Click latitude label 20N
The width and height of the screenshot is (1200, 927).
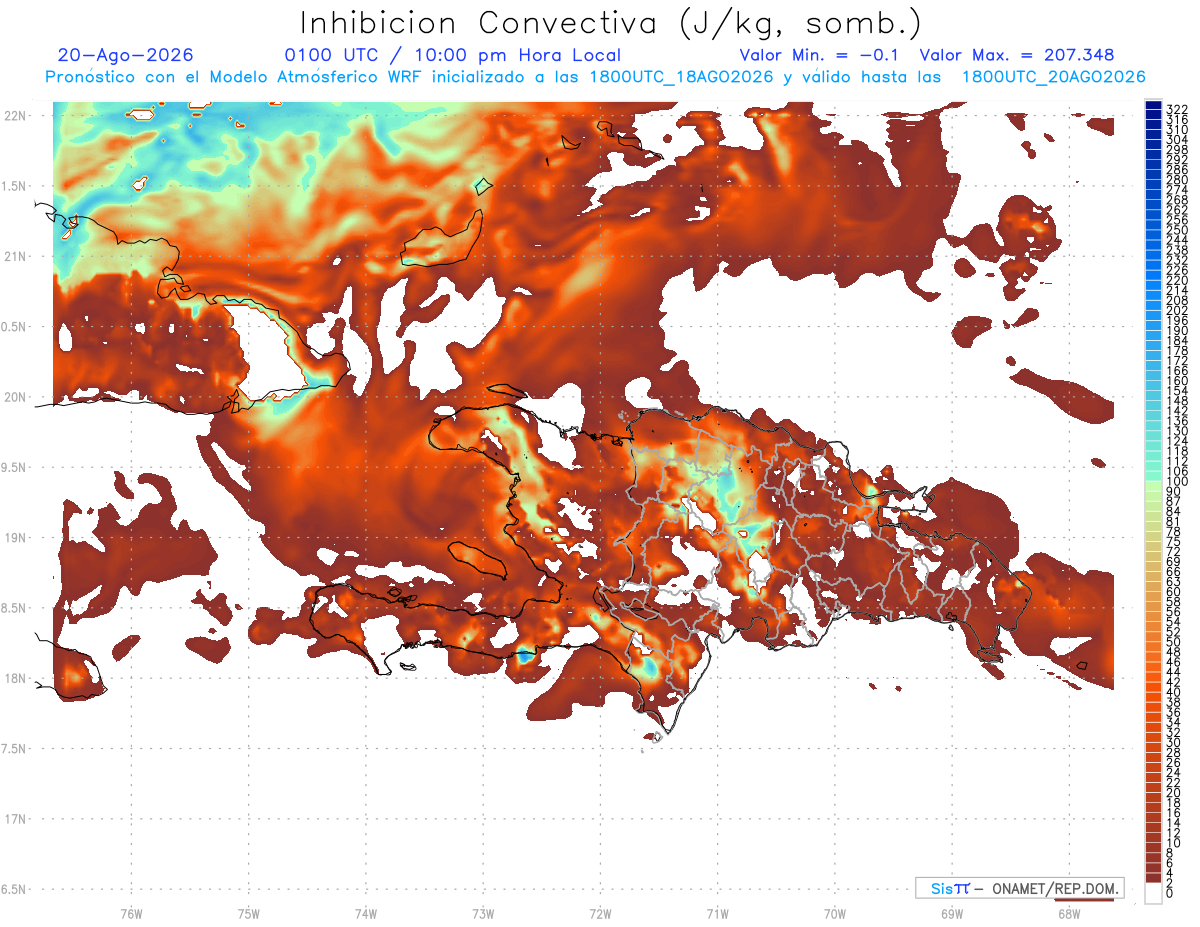(14, 397)
